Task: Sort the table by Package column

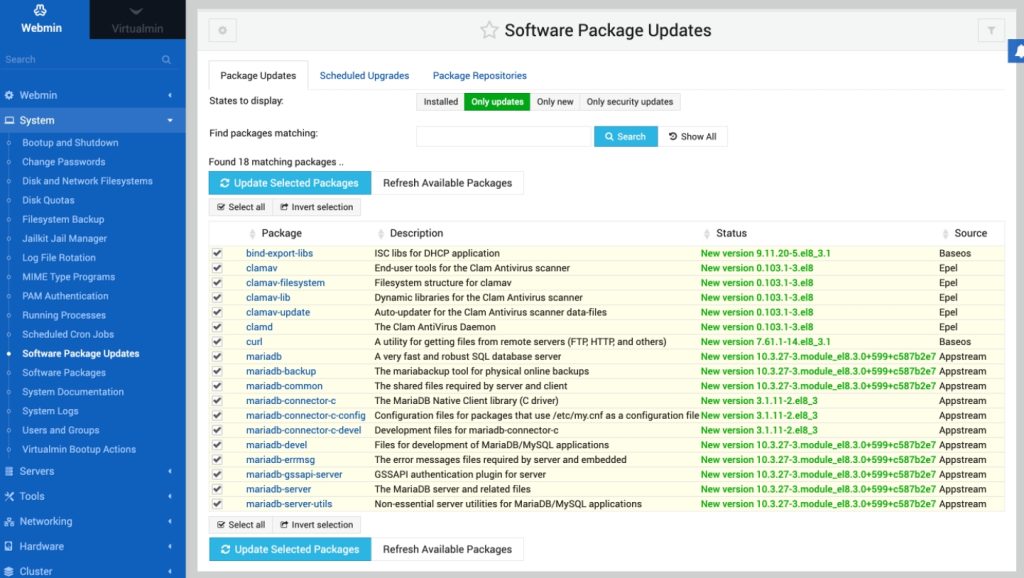Action: point(281,233)
